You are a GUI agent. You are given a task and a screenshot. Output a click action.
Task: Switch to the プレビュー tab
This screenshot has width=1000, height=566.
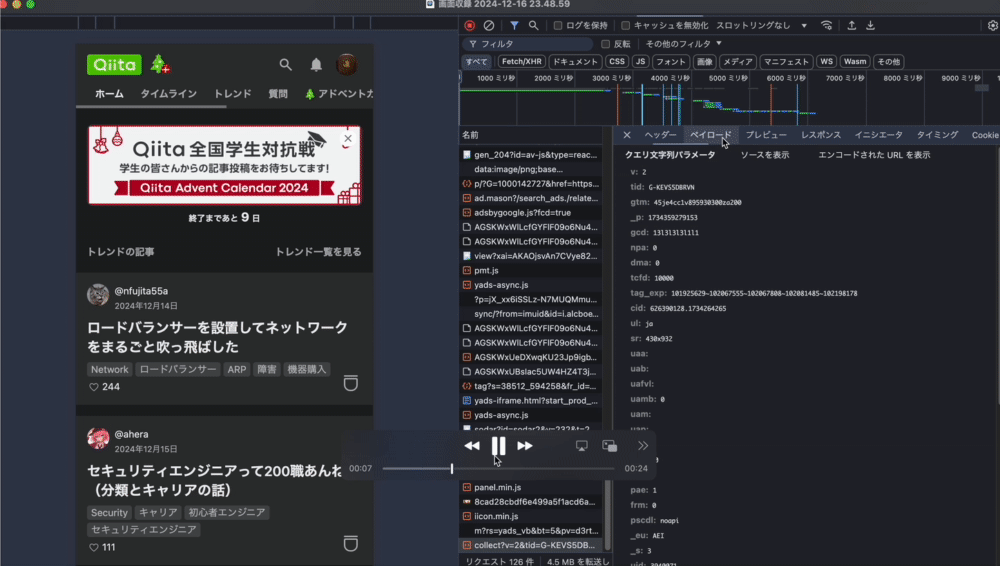point(766,135)
